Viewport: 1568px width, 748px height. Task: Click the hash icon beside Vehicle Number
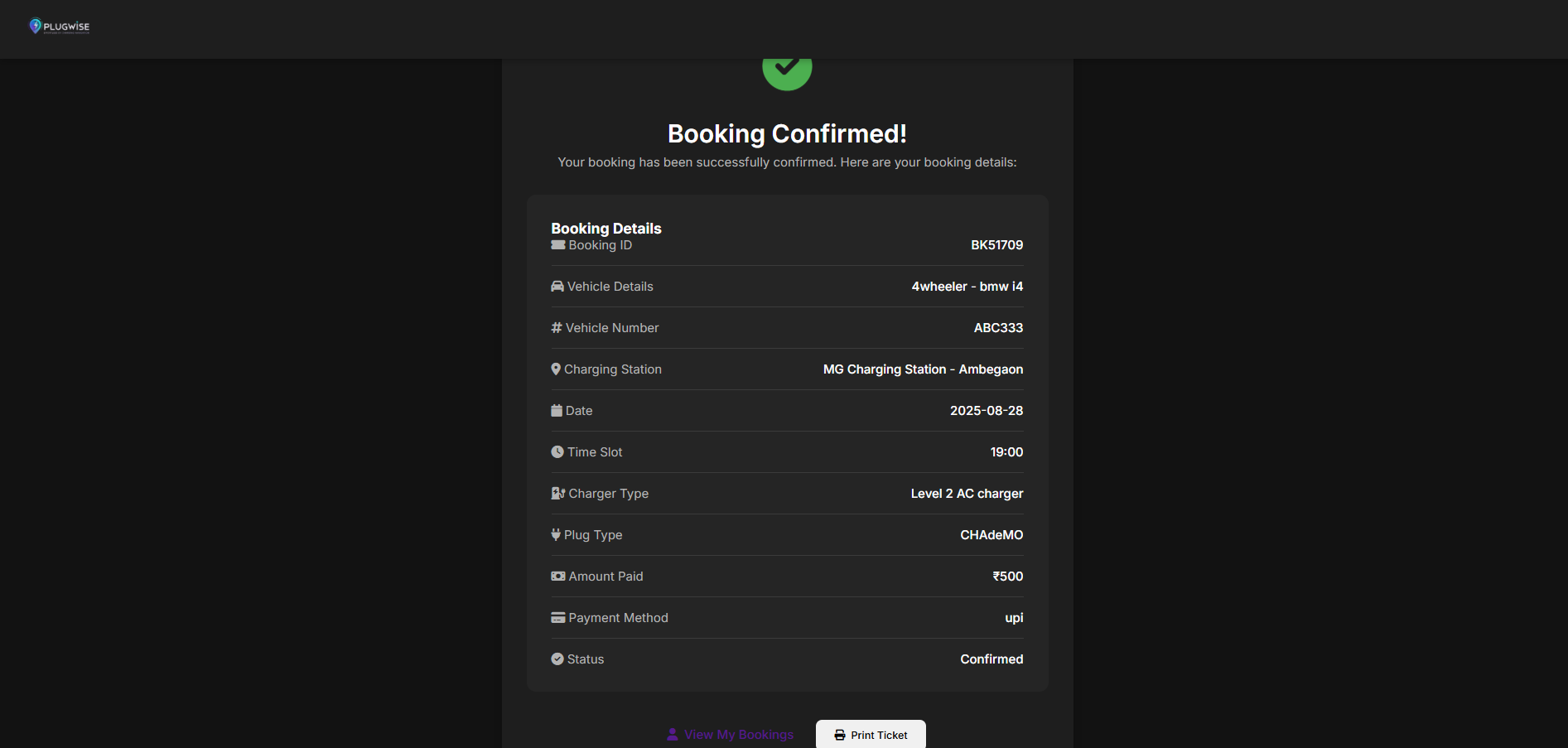tap(557, 328)
